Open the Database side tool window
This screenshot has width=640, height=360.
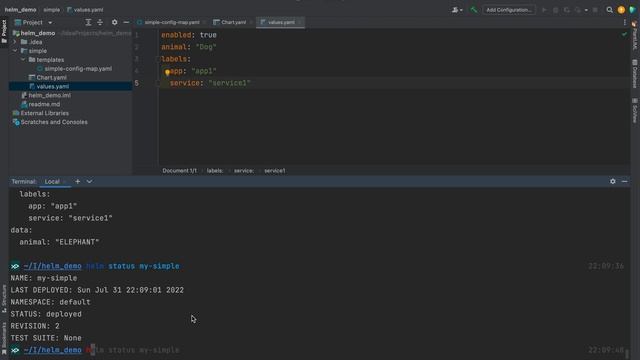(635, 74)
